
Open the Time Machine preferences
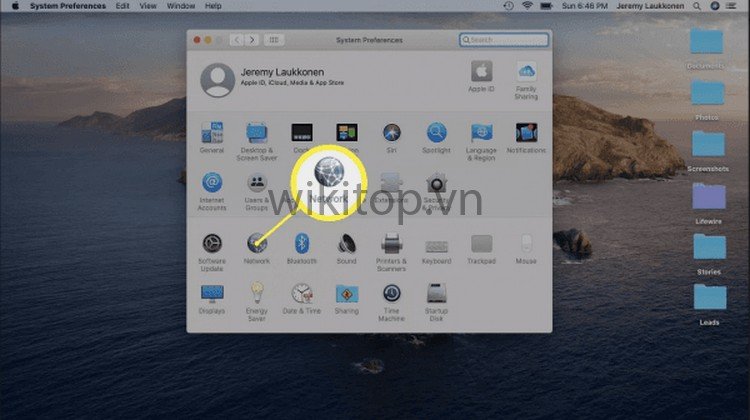[391, 294]
